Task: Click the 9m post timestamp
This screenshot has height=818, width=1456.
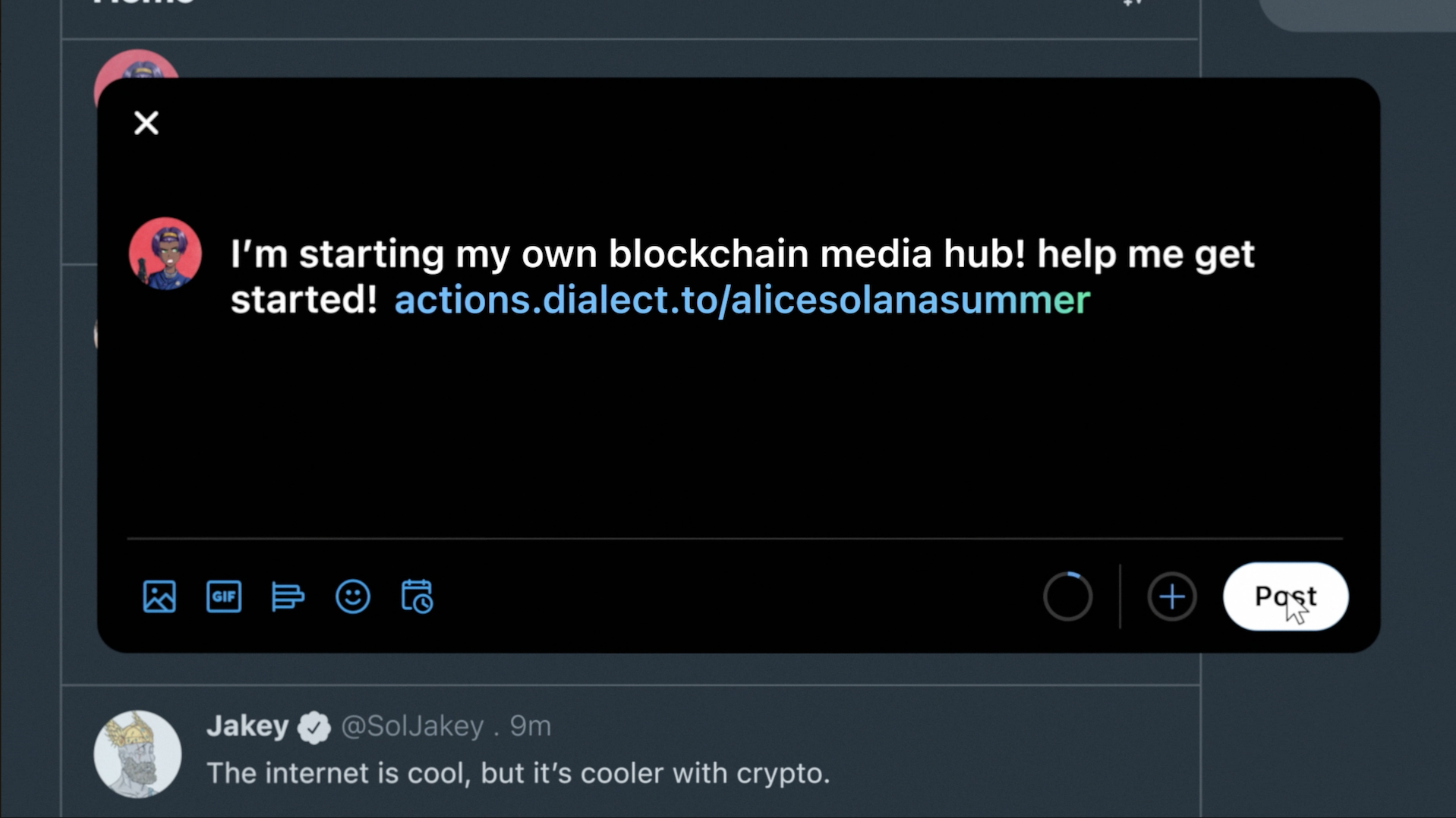Action: tap(530, 726)
